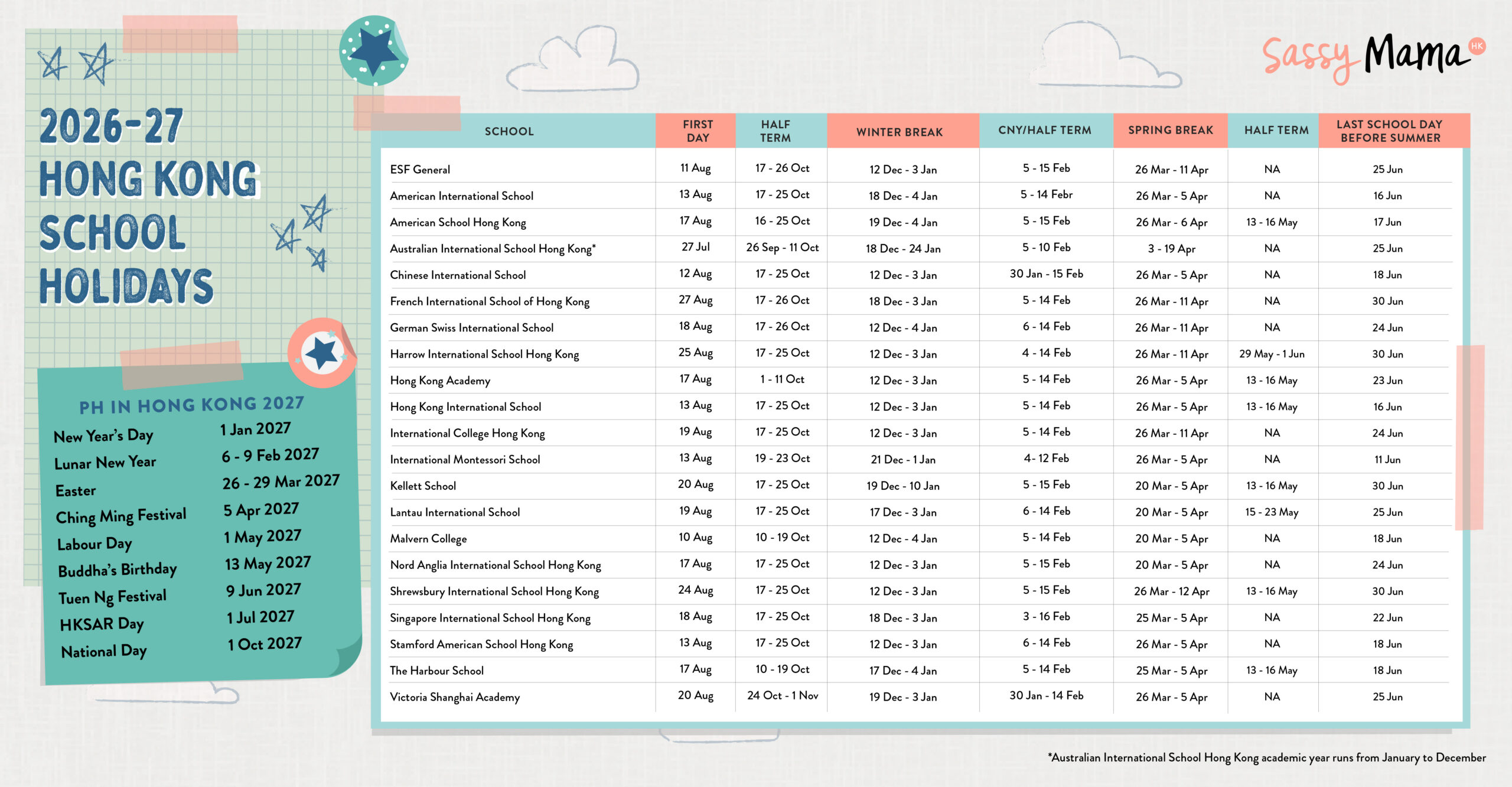Click the 5 - 14 Febr cell
The image size is (1512, 787).
1046,194
